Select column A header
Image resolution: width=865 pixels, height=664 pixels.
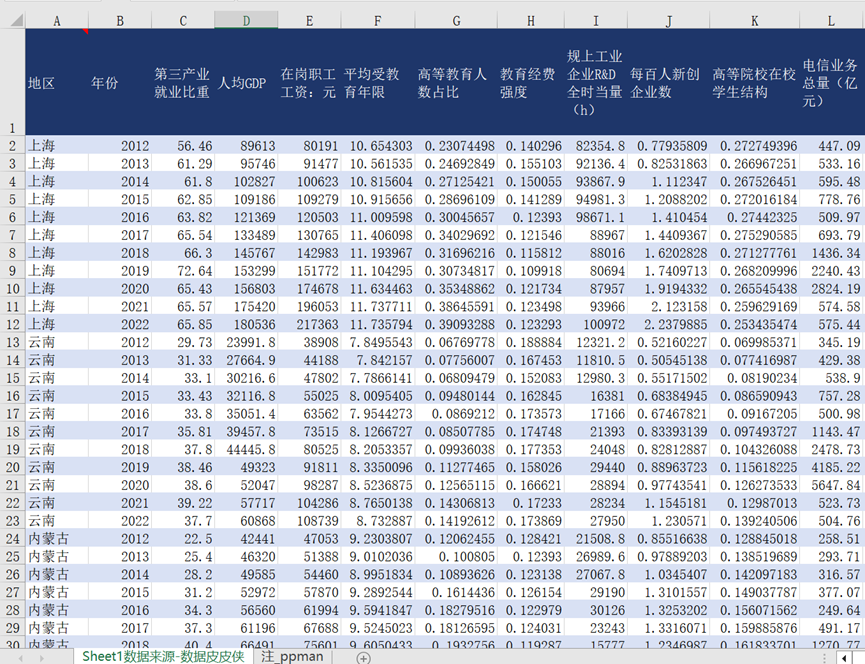(57, 21)
